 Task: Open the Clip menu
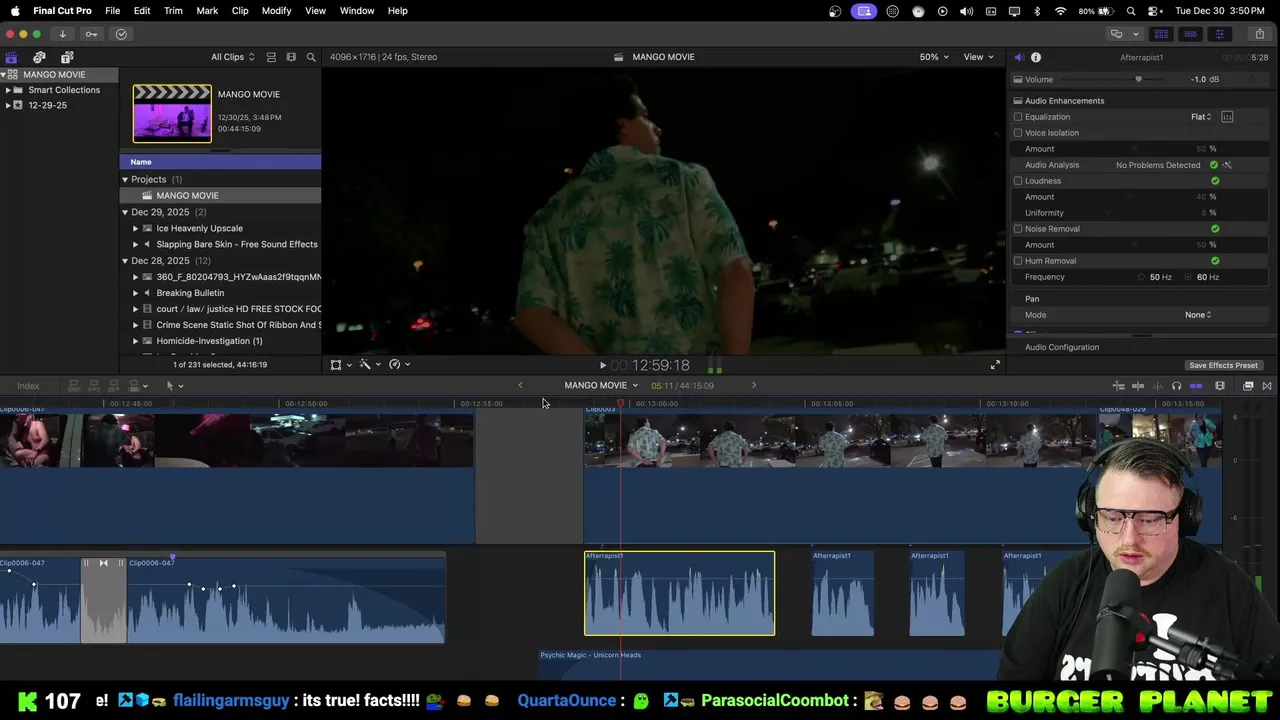coord(240,11)
